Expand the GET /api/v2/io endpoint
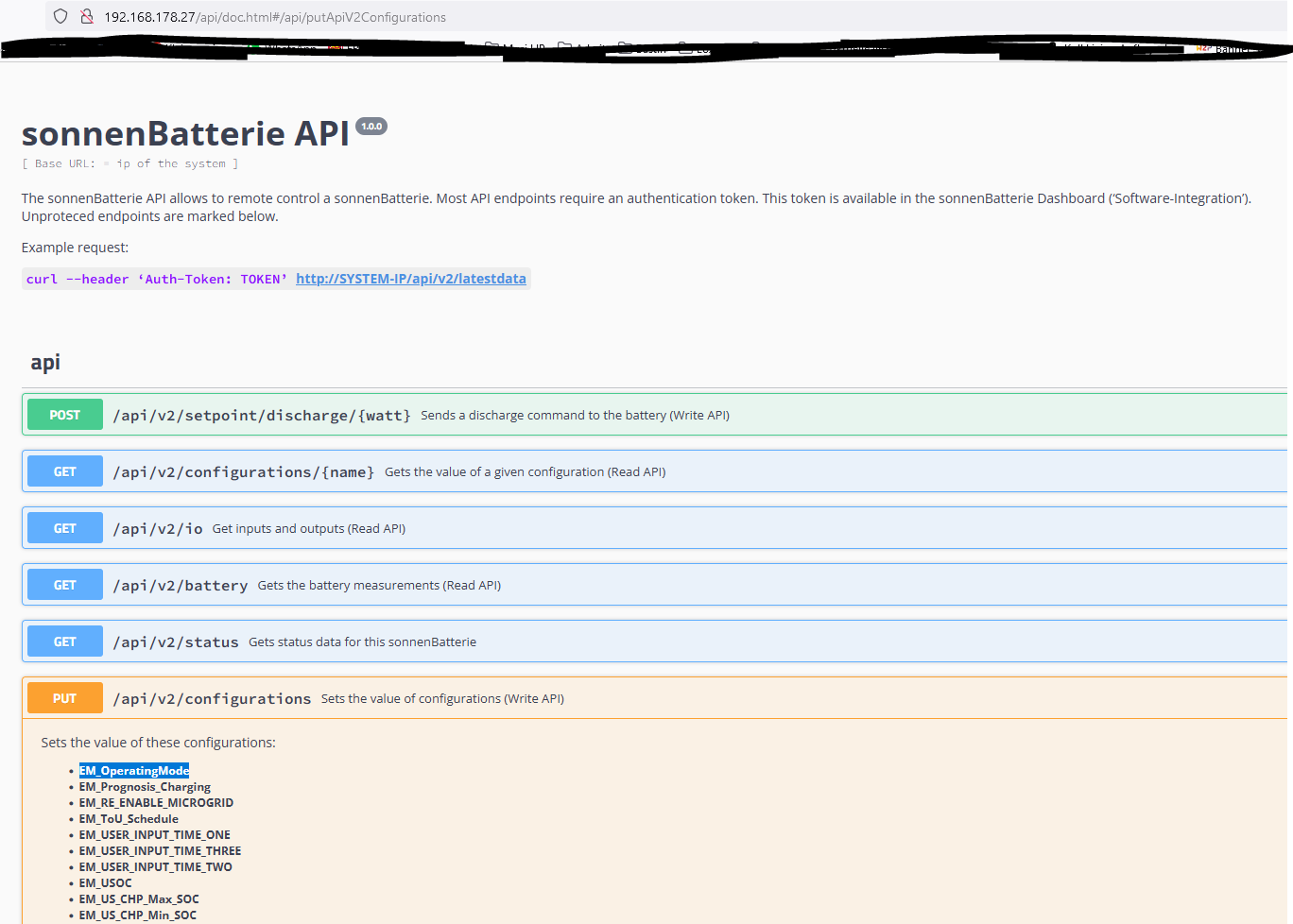The image size is (1293, 924). coord(654,528)
